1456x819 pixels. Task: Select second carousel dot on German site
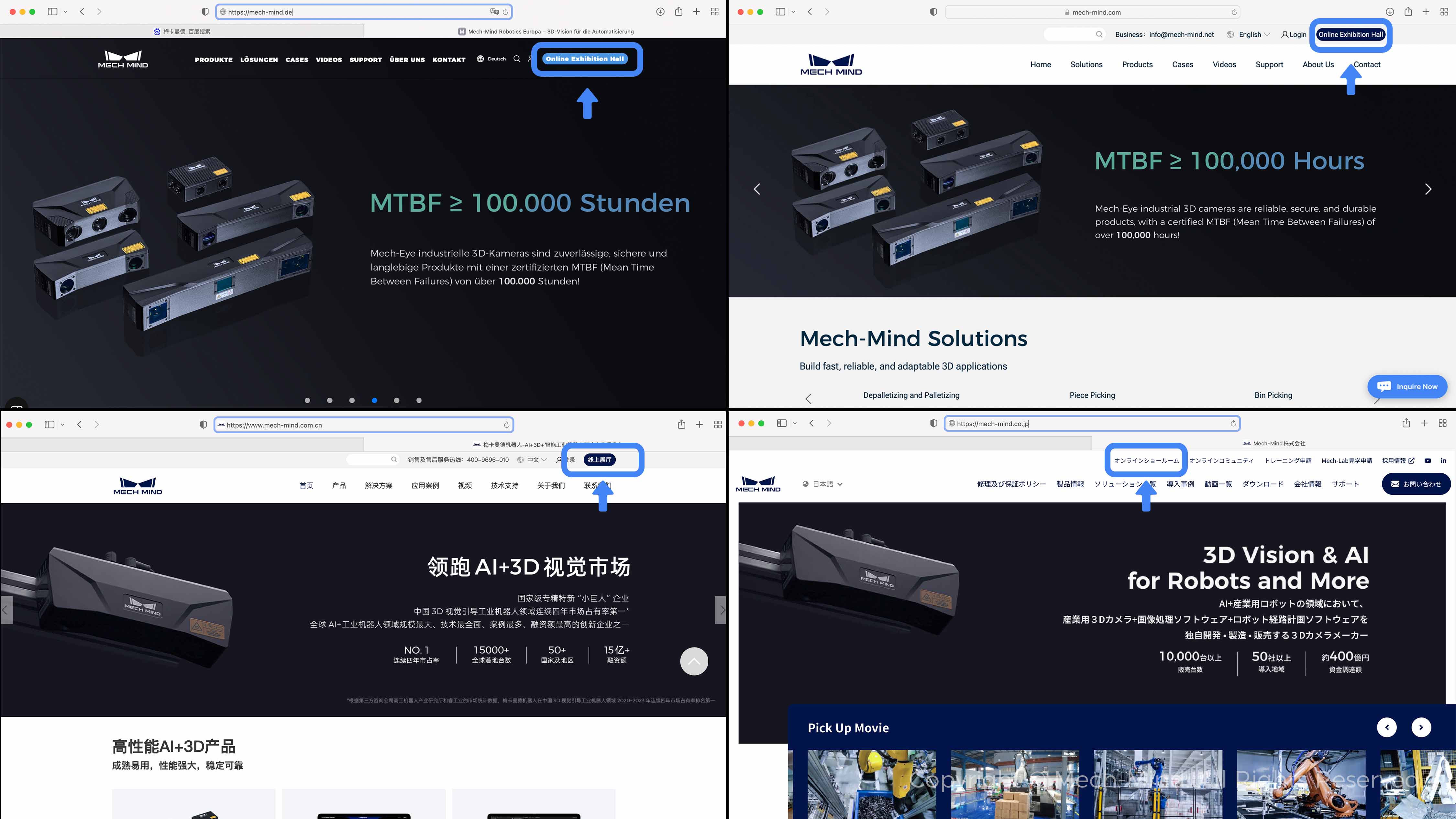pos(329,400)
